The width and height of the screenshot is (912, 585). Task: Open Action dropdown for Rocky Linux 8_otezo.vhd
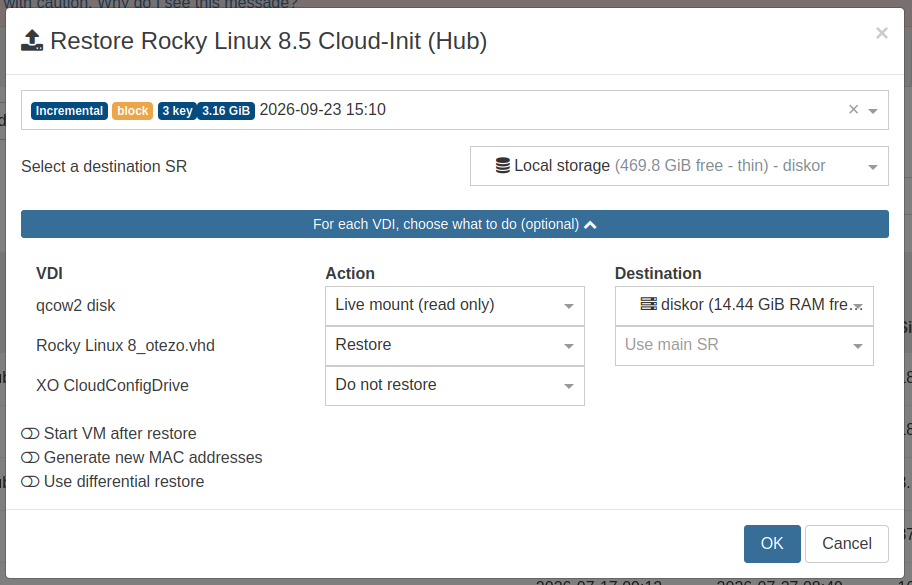pyautogui.click(x=455, y=346)
